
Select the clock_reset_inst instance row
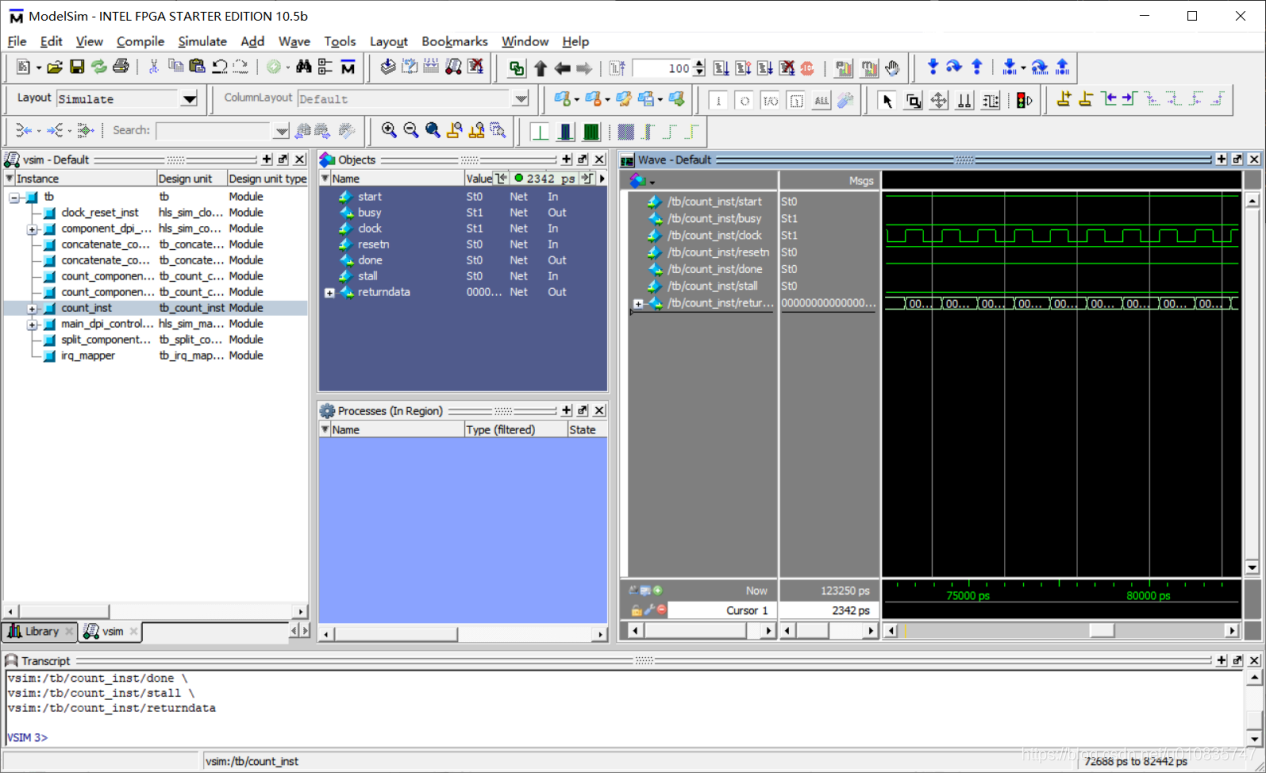155,213
